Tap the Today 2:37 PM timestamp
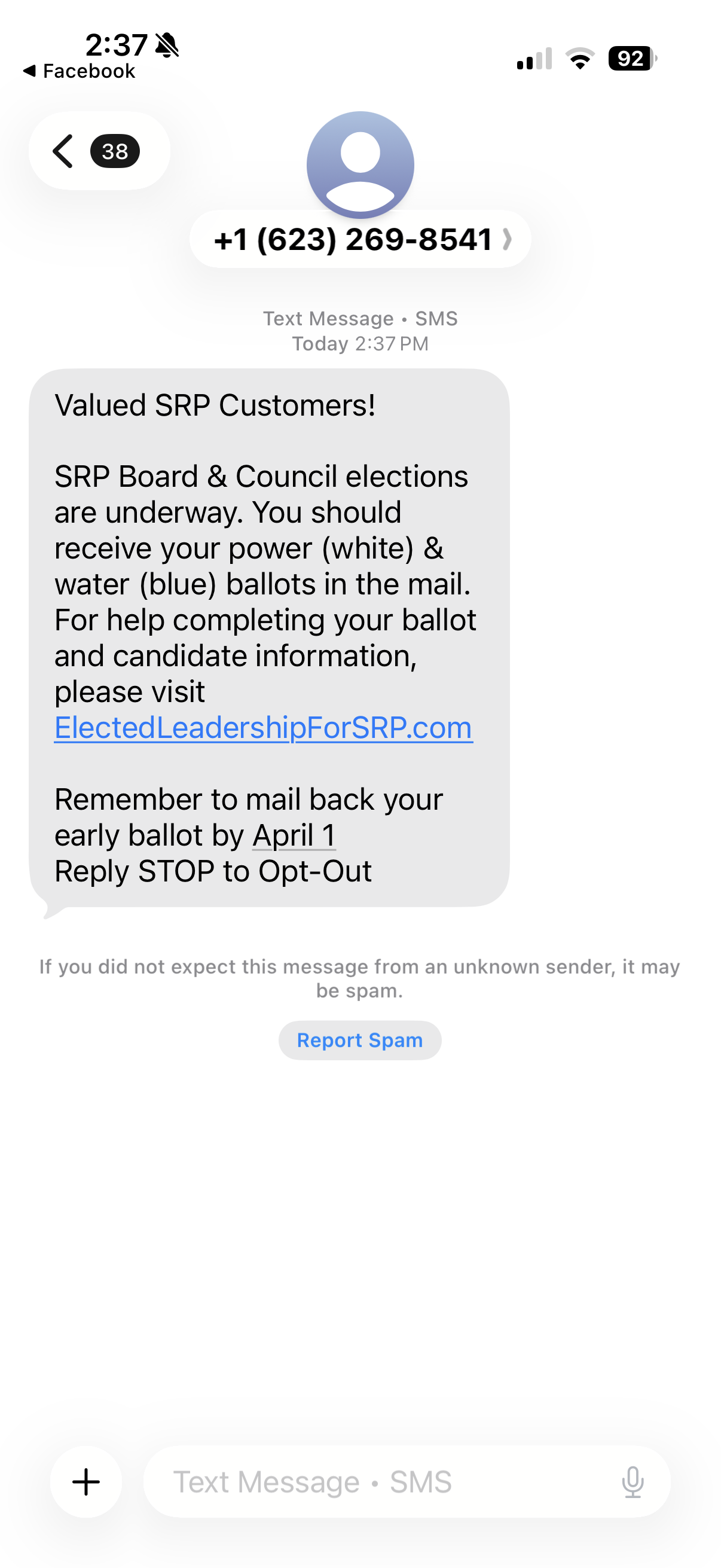The height and width of the screenshot is (1568, 721). pos(360,344)
